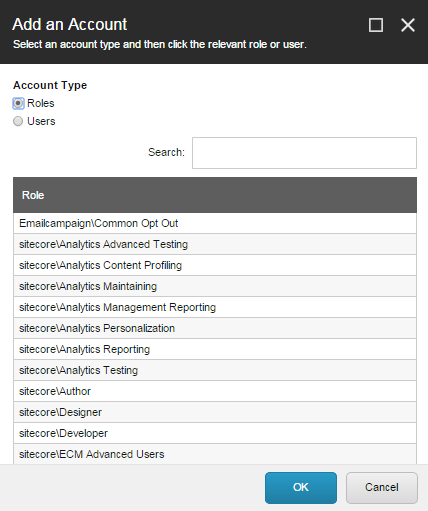Pick sitecore\Analytics Reporting role
The width and height of the screenshot is (428, 511).
pos(215,349)
